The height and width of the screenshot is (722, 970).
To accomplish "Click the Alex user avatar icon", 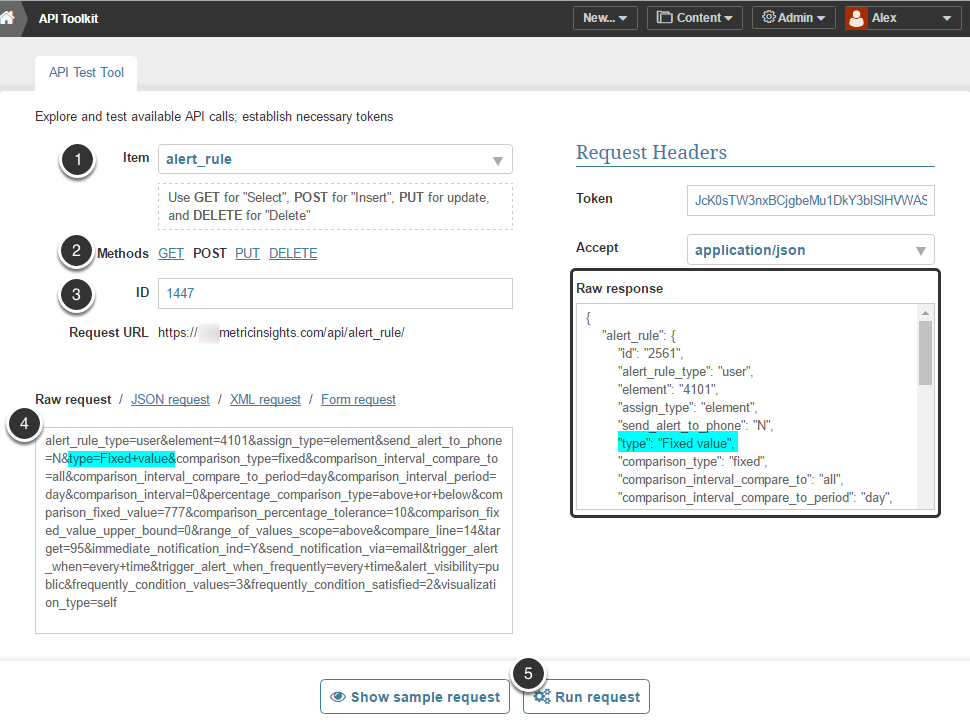I will (x=856, y=18).
